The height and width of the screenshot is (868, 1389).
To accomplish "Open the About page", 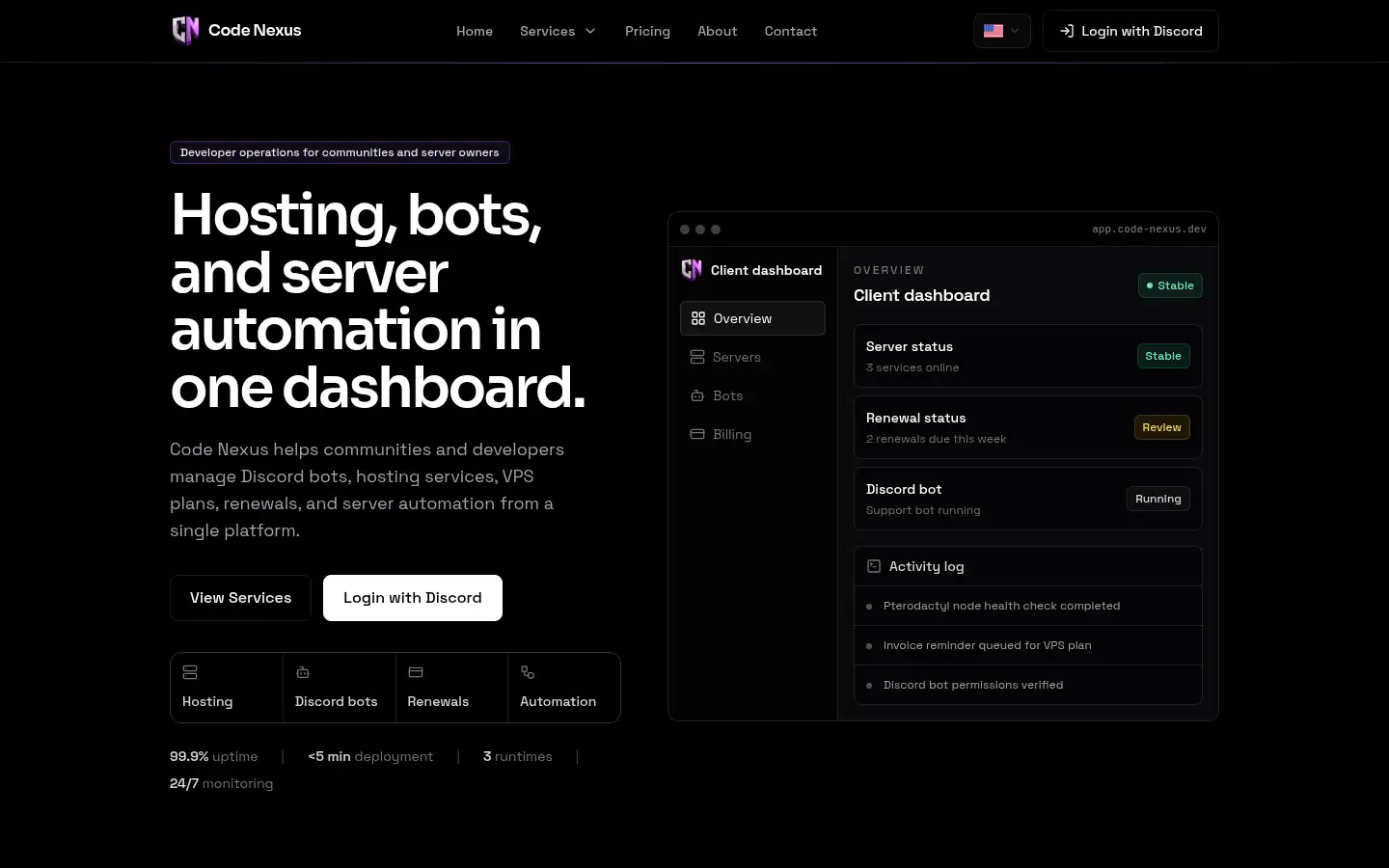I will 718,31.
